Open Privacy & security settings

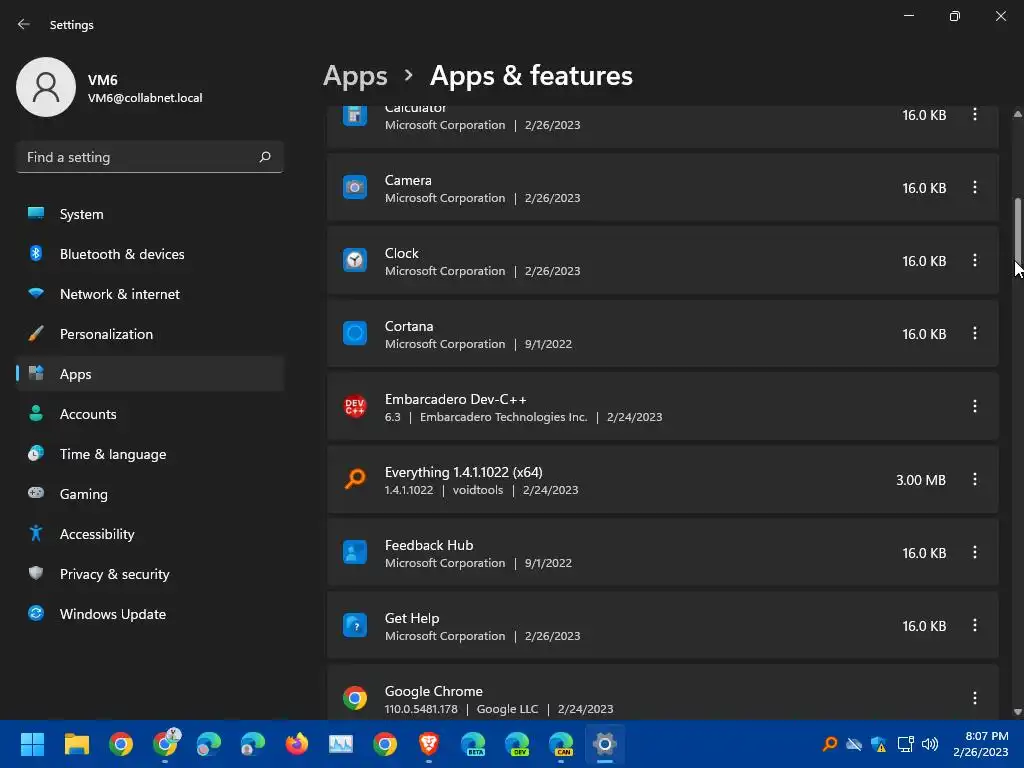point(150,574)
